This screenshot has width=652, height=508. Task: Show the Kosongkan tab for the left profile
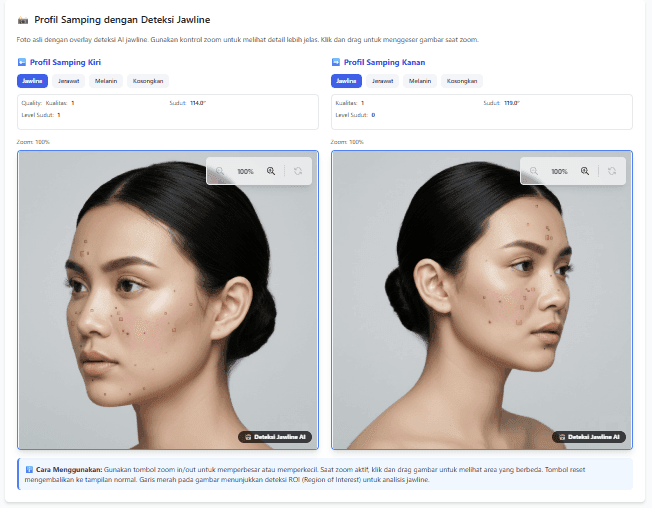click(x=148, y=81)
